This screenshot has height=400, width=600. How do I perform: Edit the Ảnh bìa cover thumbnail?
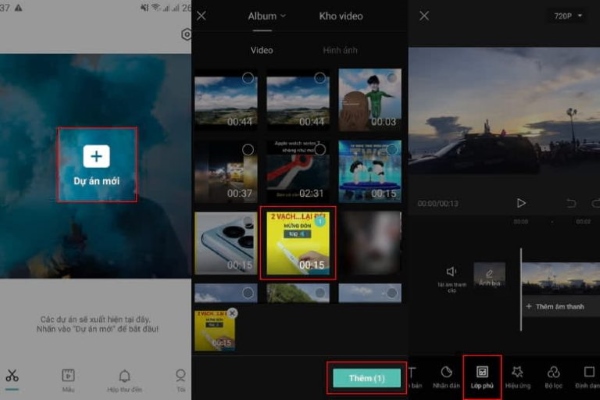click(489, 274)
